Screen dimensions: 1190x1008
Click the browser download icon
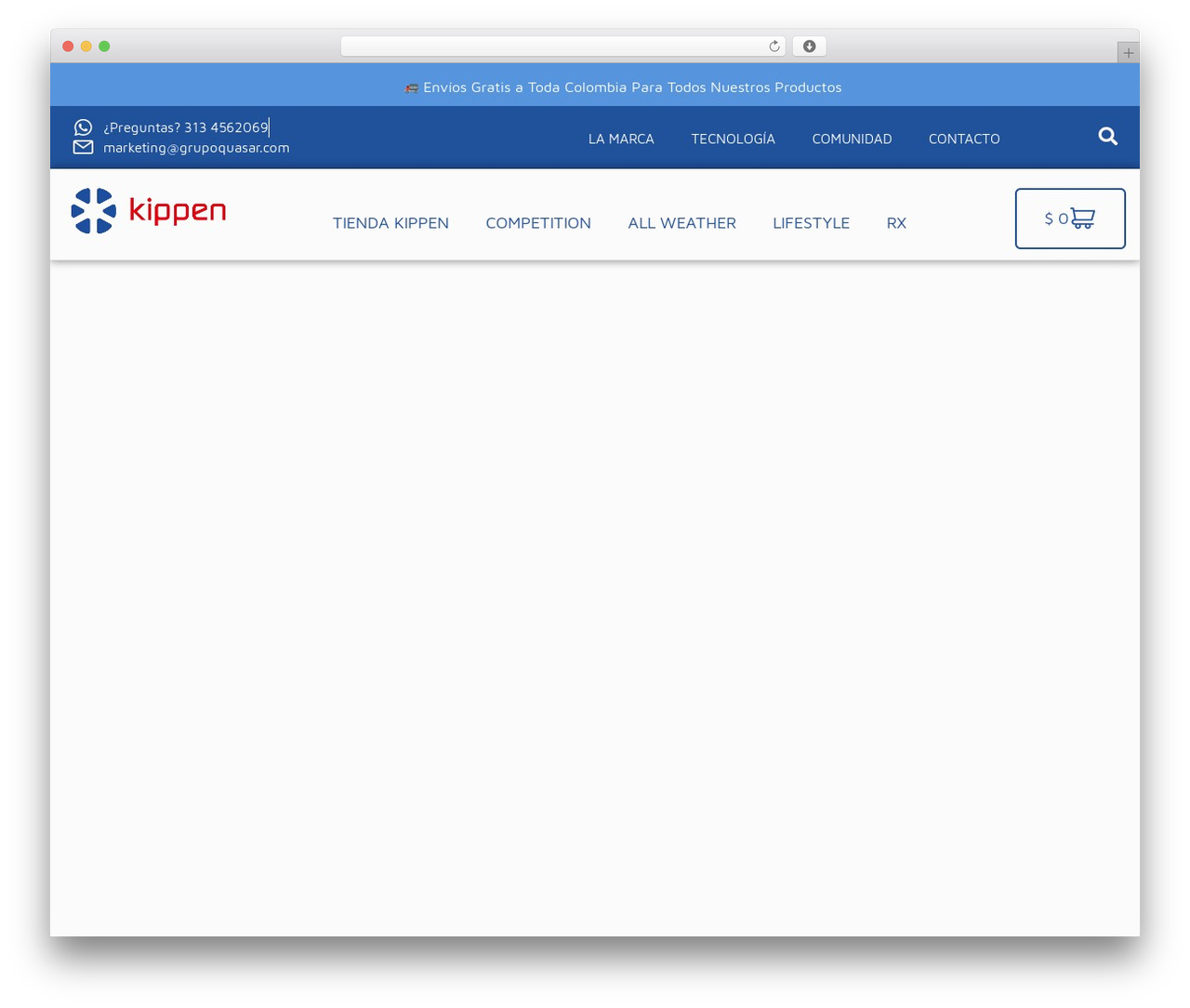tap(810, 46)
